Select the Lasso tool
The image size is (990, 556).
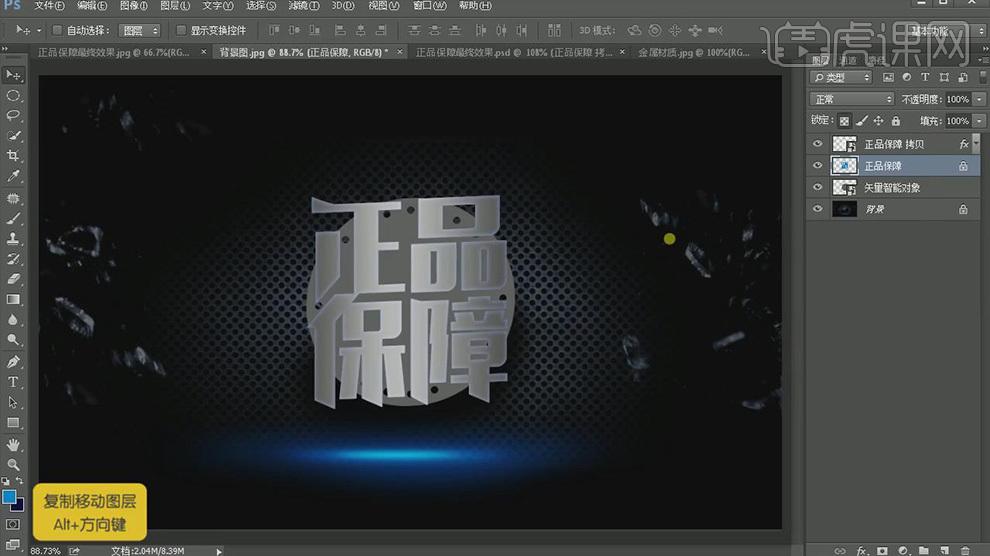tap(13, 115)
